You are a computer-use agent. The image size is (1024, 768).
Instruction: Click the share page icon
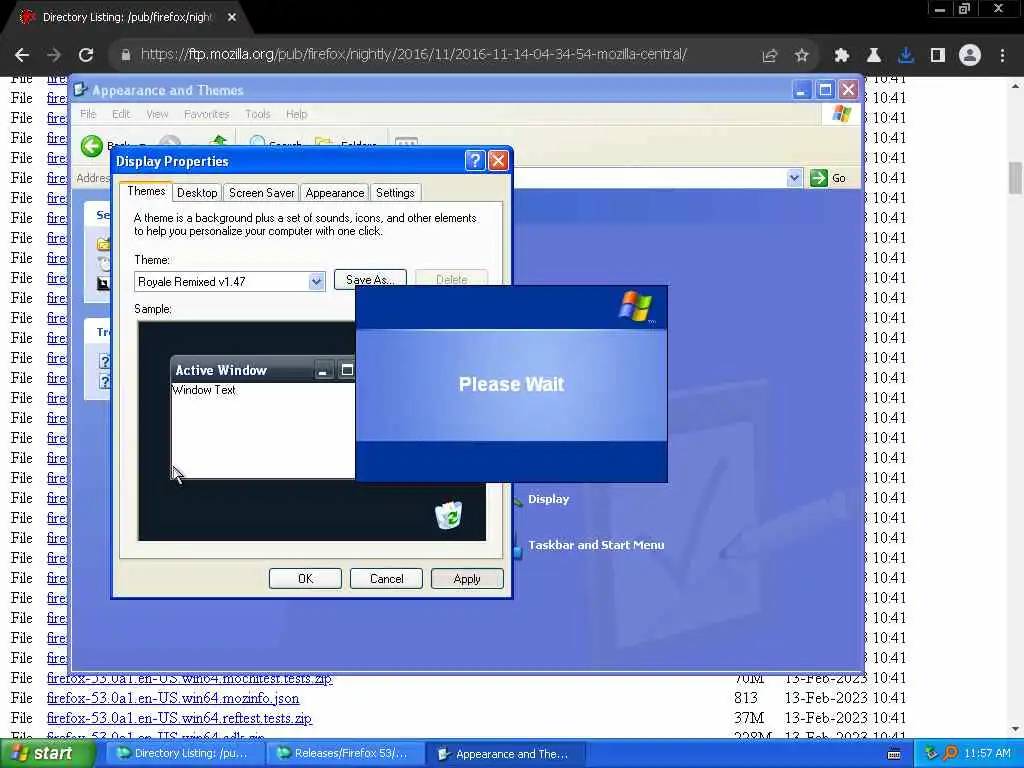point(770,56)
